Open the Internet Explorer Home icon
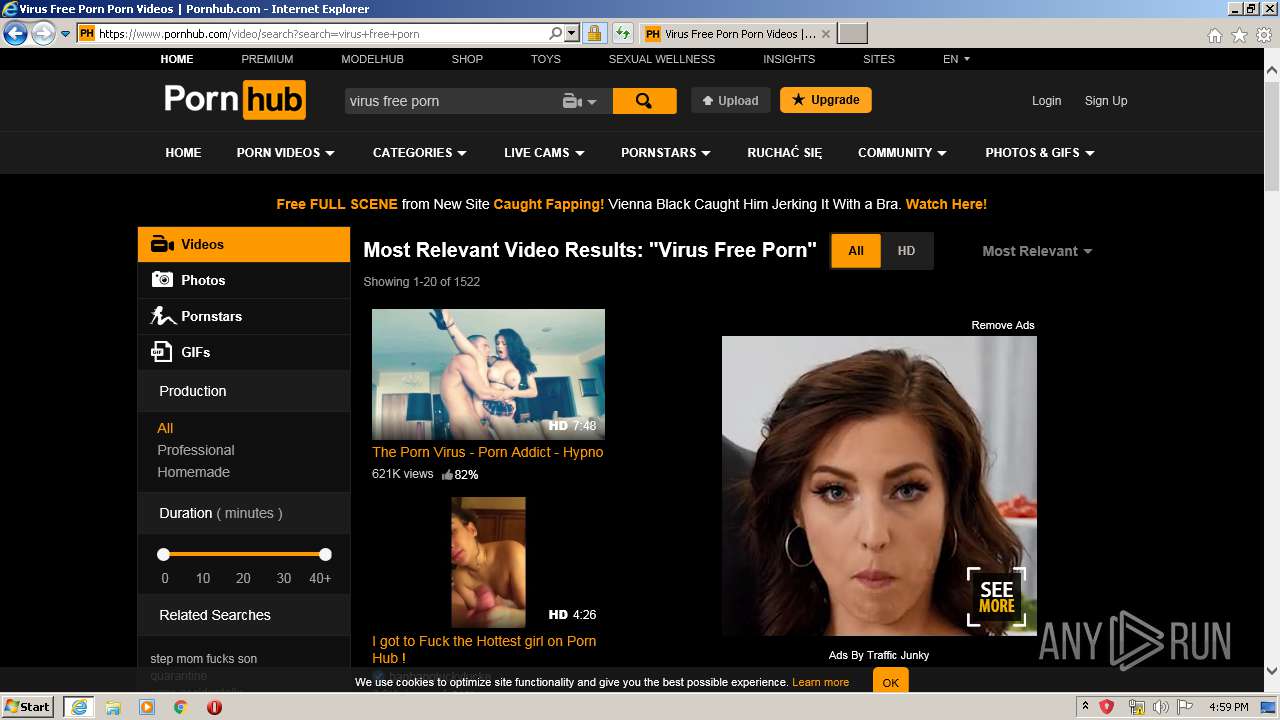Image resolution: width=1280 pixels, height=720 pixels. [1214, 35]
